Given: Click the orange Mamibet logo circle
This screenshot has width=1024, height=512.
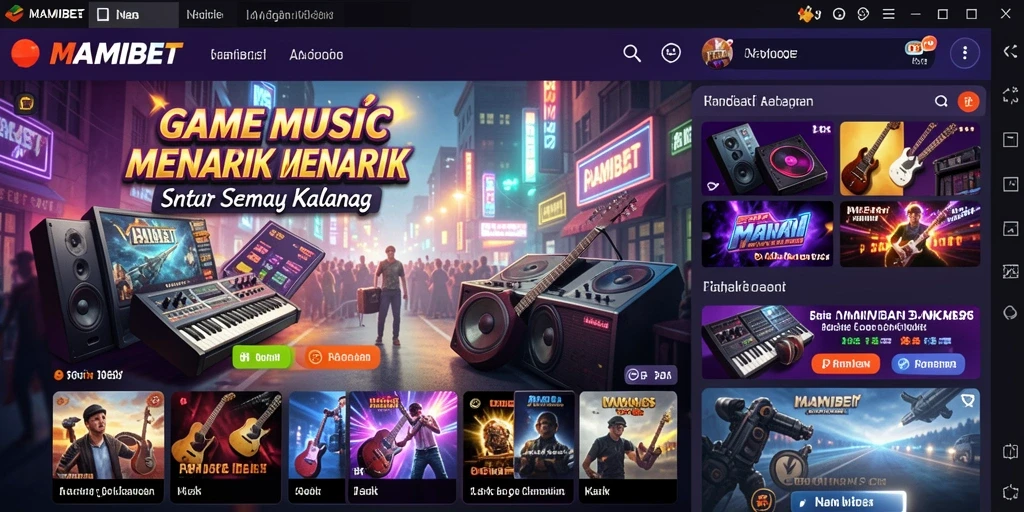Looking at the screenshot, I should coord(25,54).
